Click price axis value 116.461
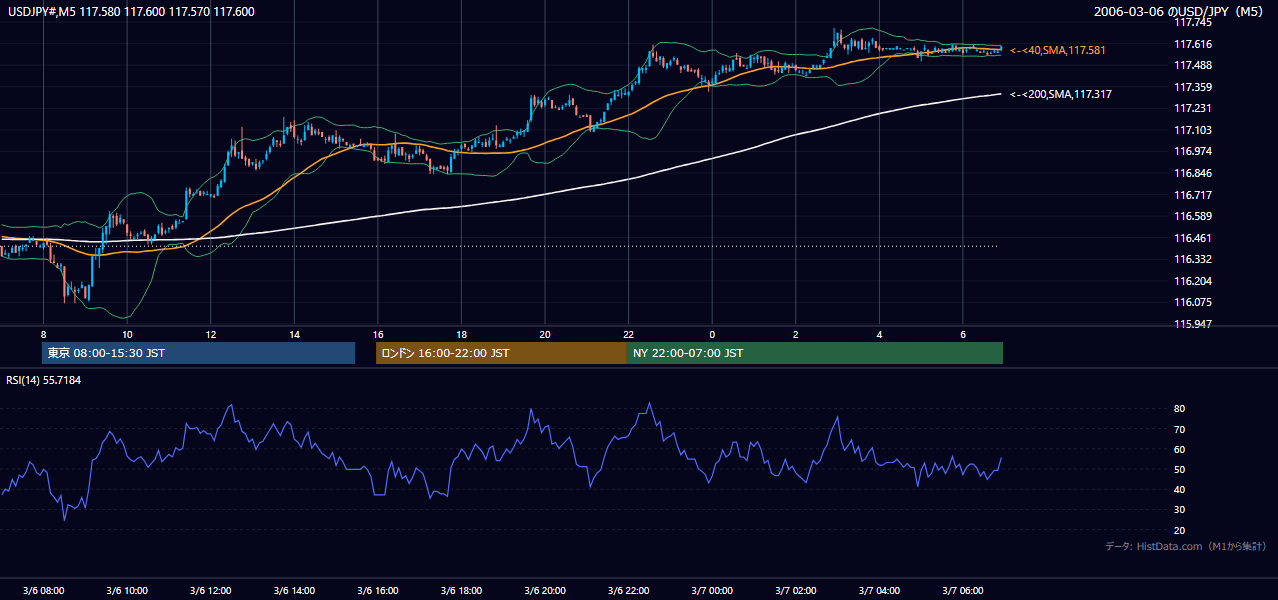This screenshot has width=1278, height=600. pyautogui.click(x=1194, y=238)
